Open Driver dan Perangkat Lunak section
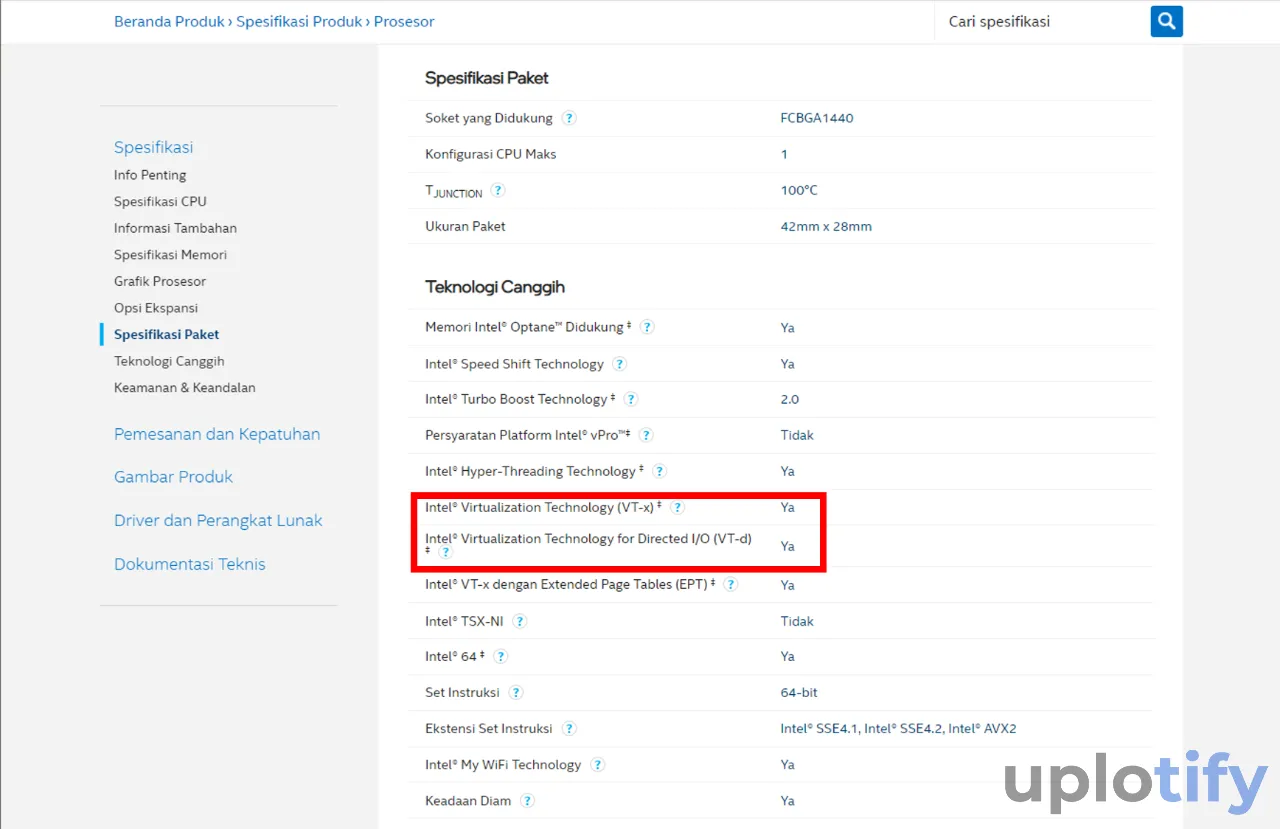The height and width of the screenshot is (829, 1280). click(218, 520)
